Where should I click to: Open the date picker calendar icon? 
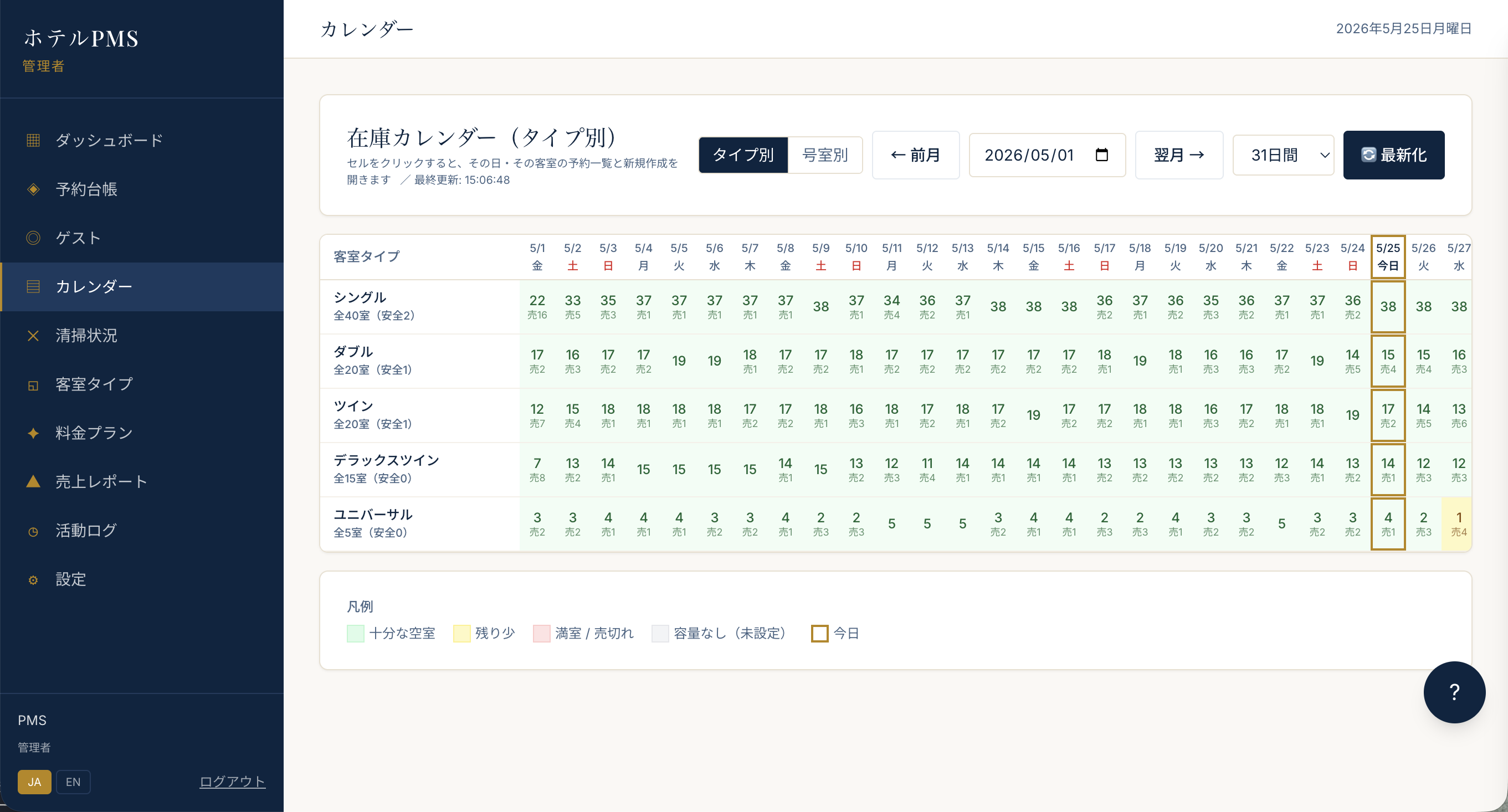tap(1102, 155)
